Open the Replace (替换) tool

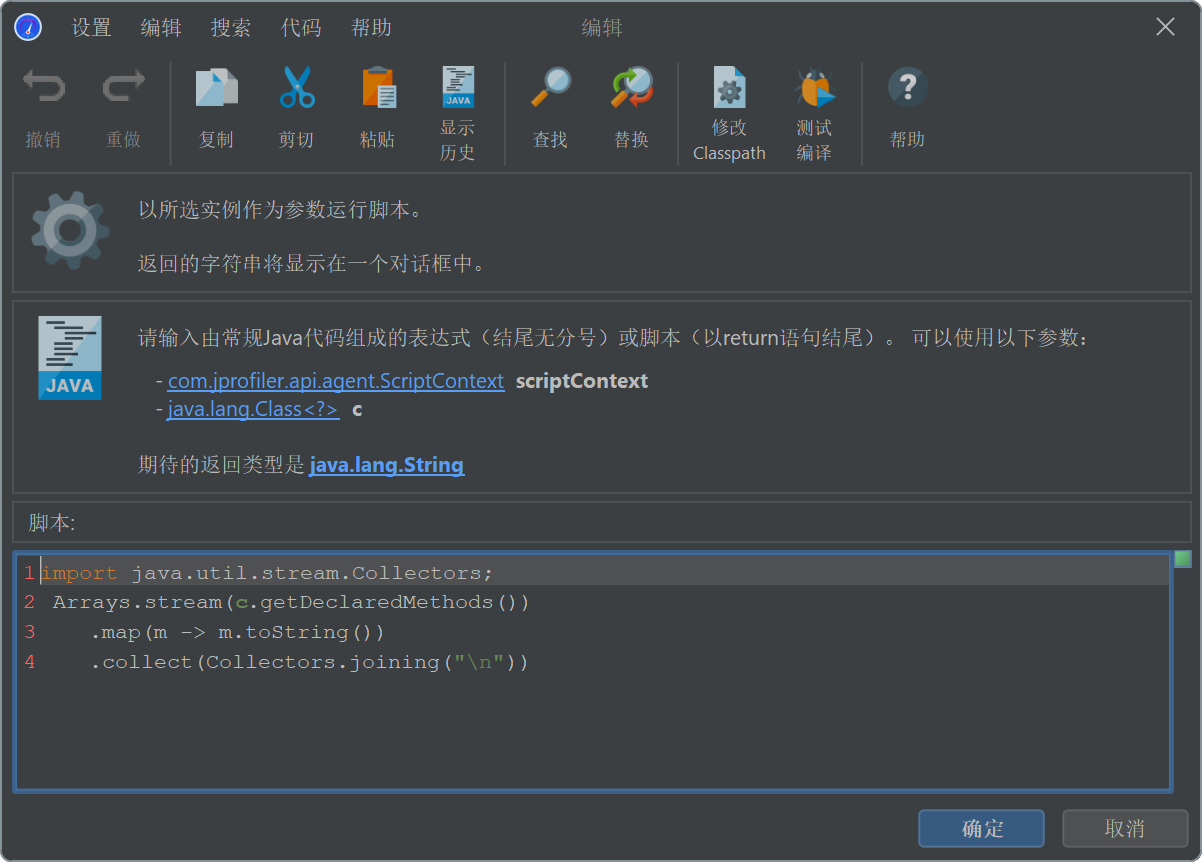pyautogui.click(x=631, y=110)
